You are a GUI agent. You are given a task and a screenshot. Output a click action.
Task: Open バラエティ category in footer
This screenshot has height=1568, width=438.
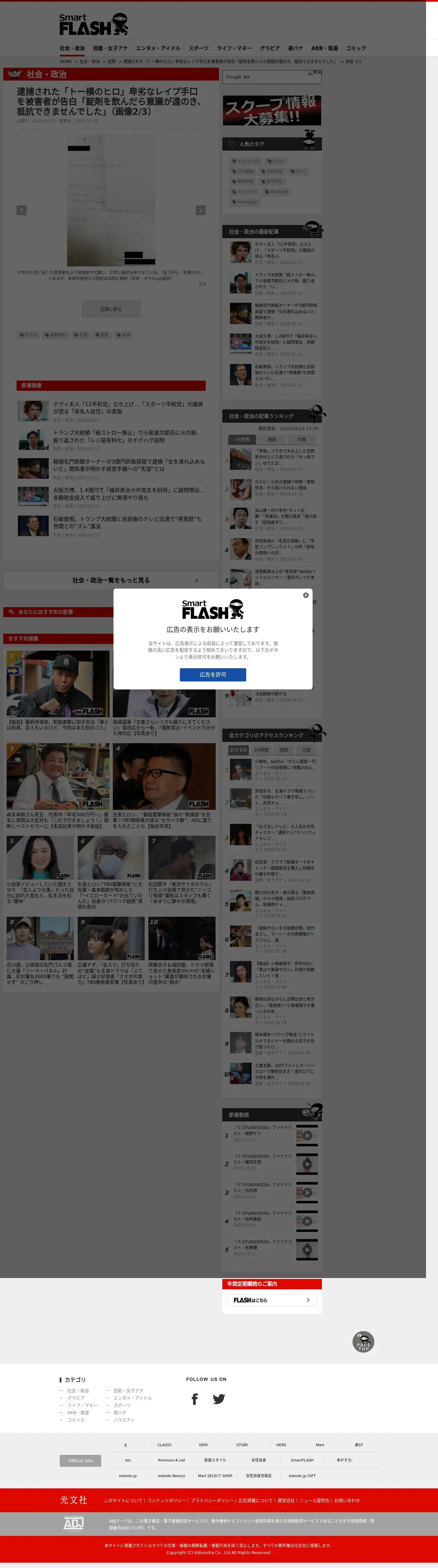pos(124,1420)
